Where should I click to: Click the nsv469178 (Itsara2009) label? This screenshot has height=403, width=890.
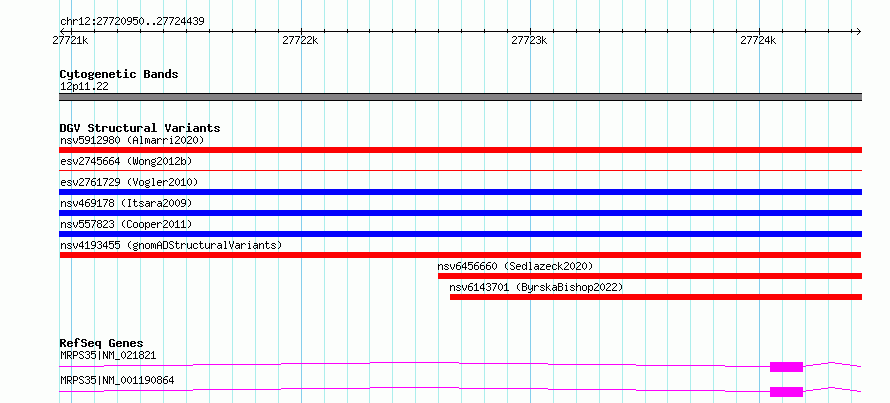point(126,203)
